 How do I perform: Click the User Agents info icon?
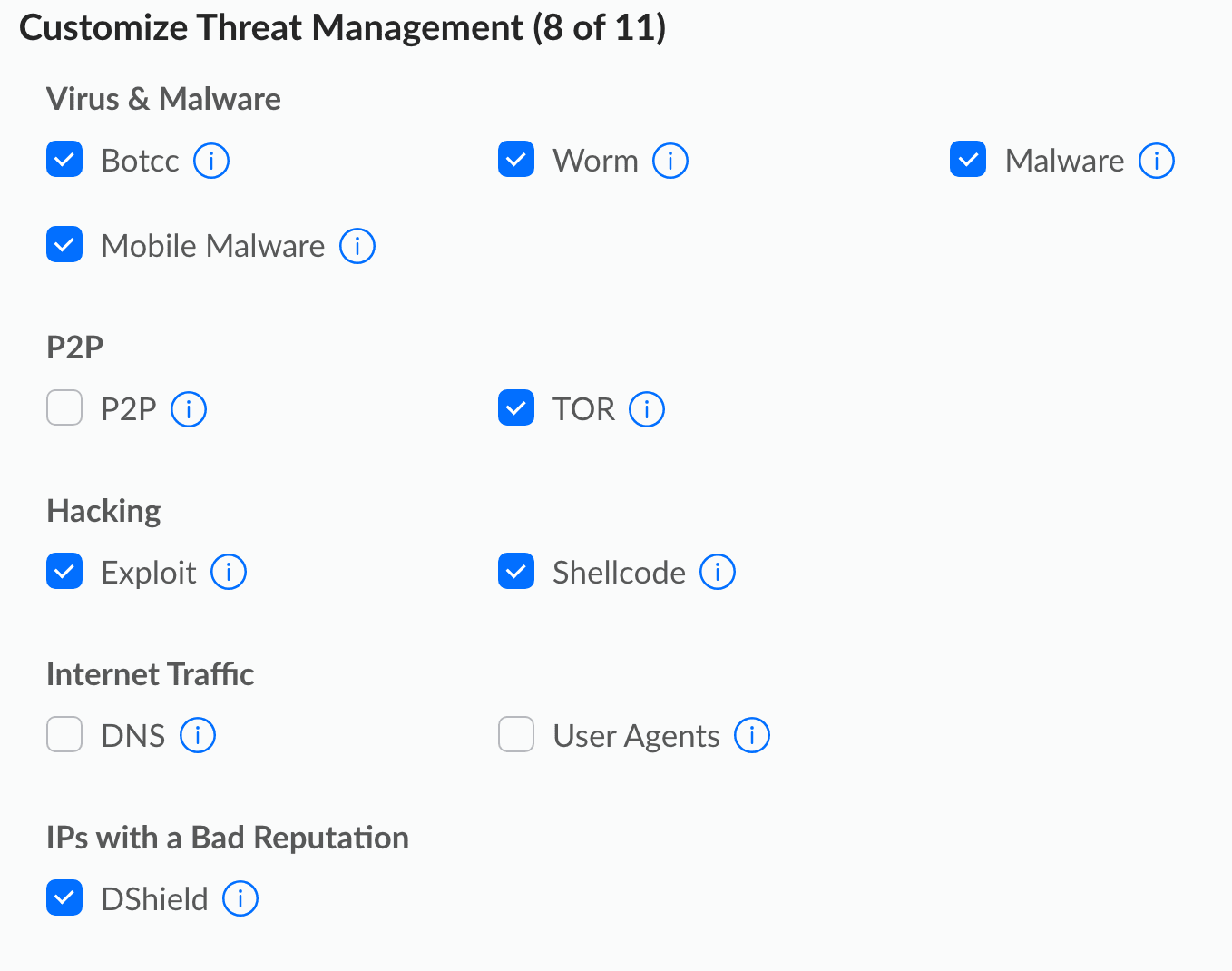tap(752, 736)
